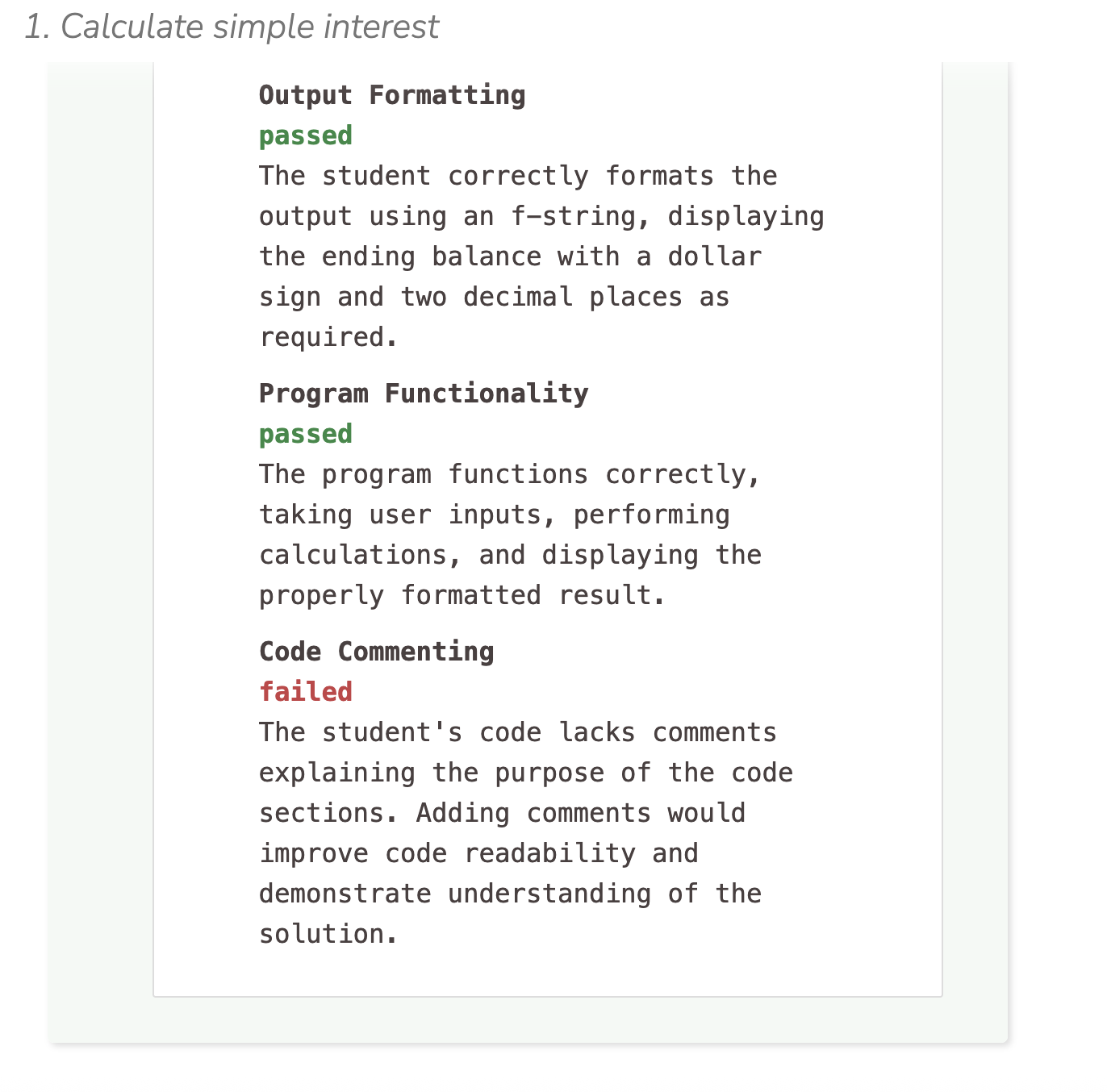This screenshot has height=1092, width=1107.
Task: Click the final word "solution." in the feedback
Action: [328, 934]
